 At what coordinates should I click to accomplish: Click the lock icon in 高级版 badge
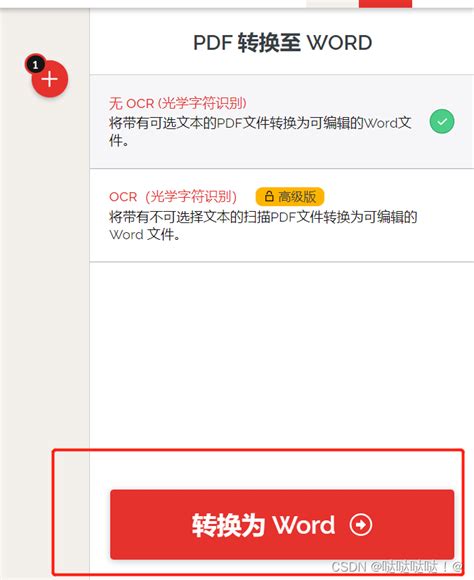coord(269,196)
